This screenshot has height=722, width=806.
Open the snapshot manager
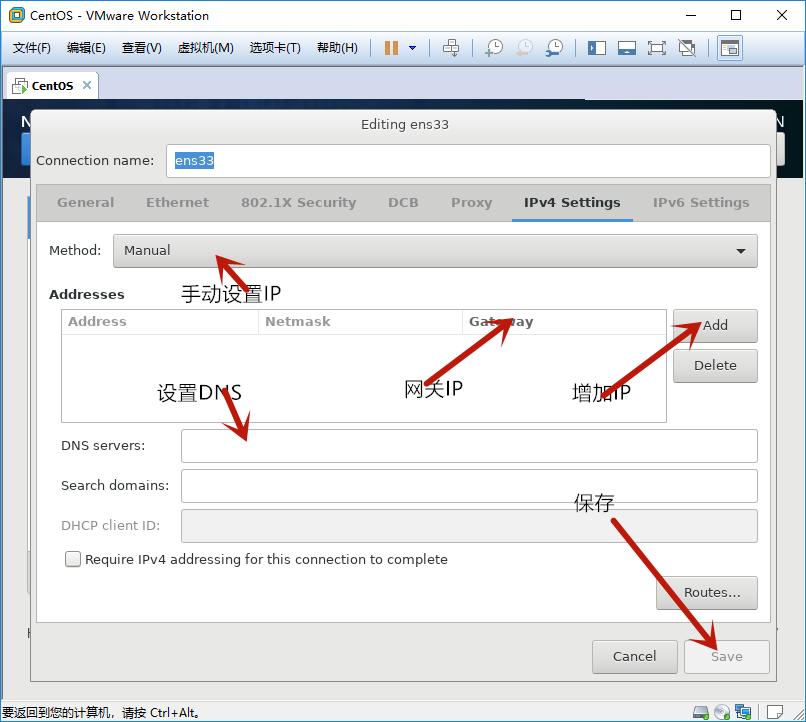pyautogui.click(x=554, y=48)
